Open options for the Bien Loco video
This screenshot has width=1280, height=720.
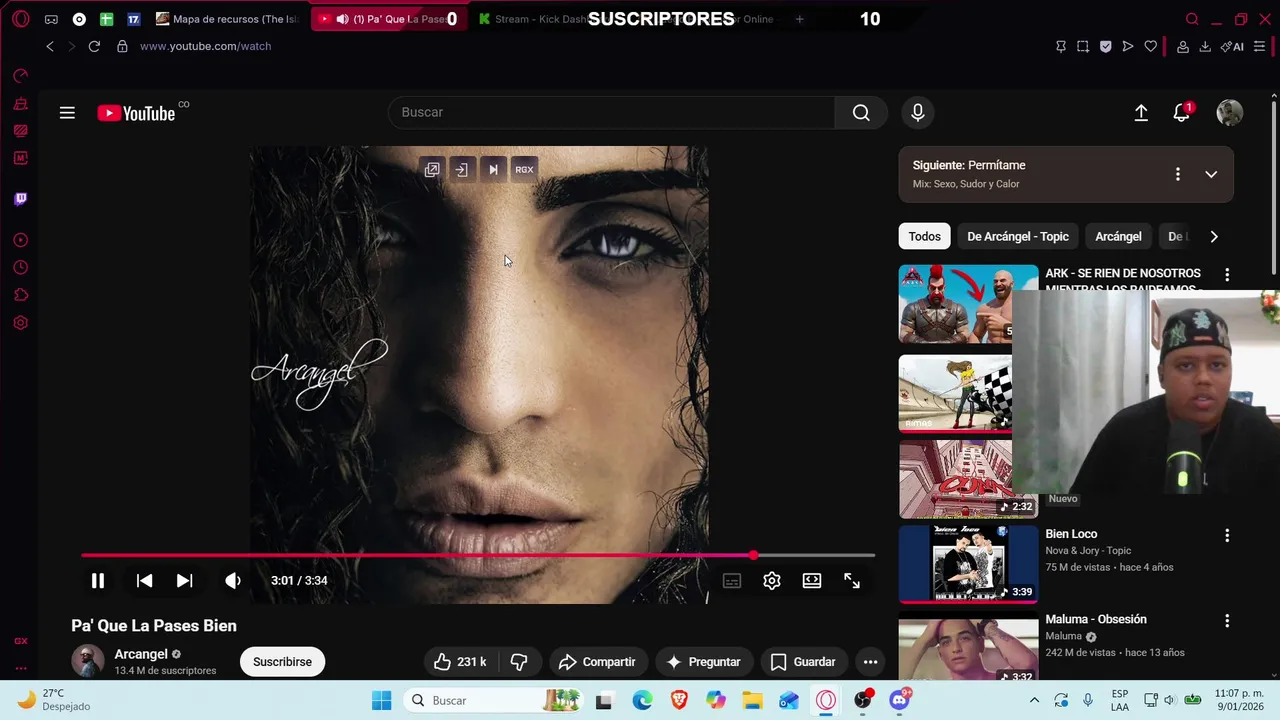click(1227, 536)
